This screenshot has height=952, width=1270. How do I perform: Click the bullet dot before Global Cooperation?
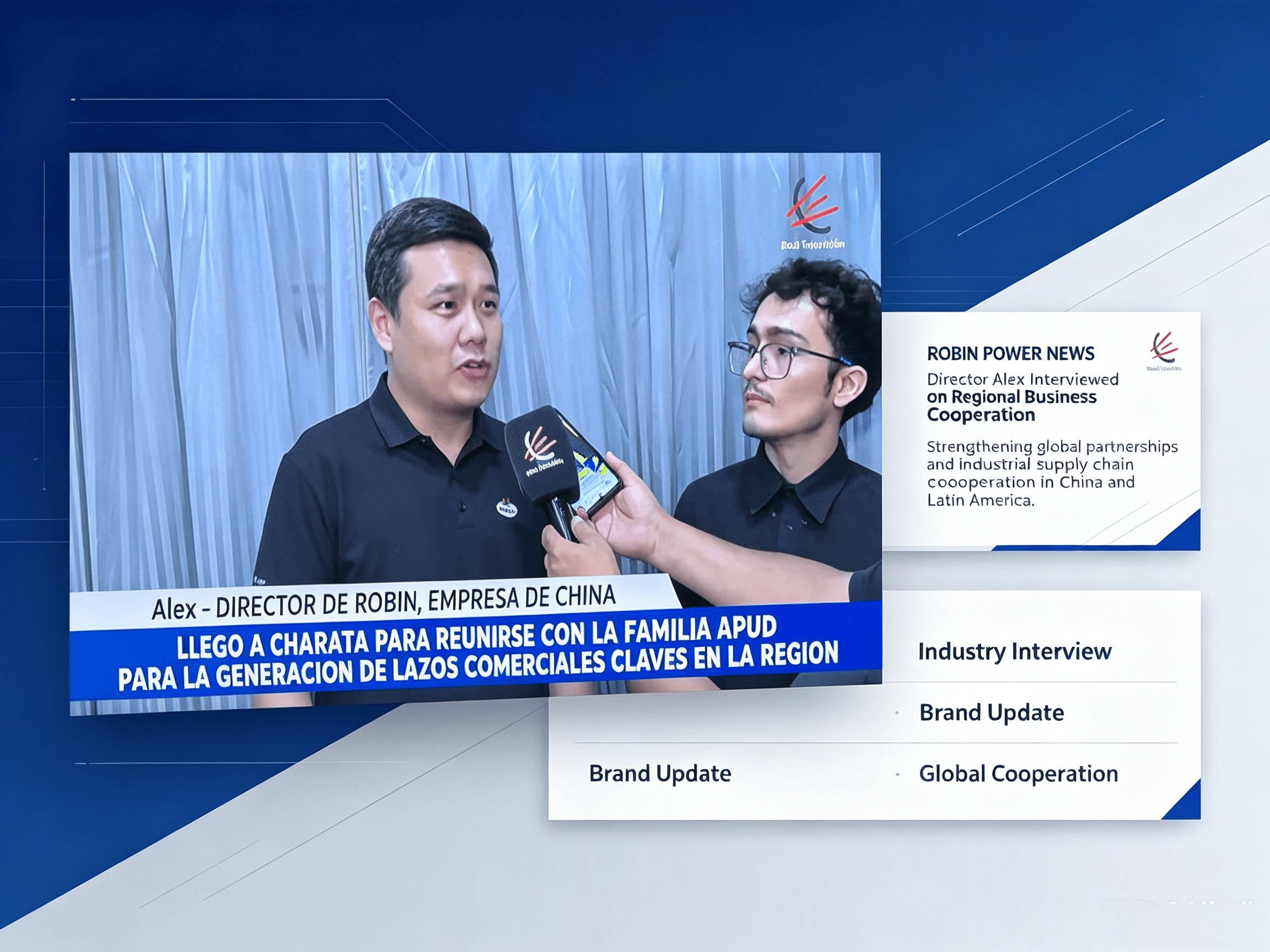[897, 775]
